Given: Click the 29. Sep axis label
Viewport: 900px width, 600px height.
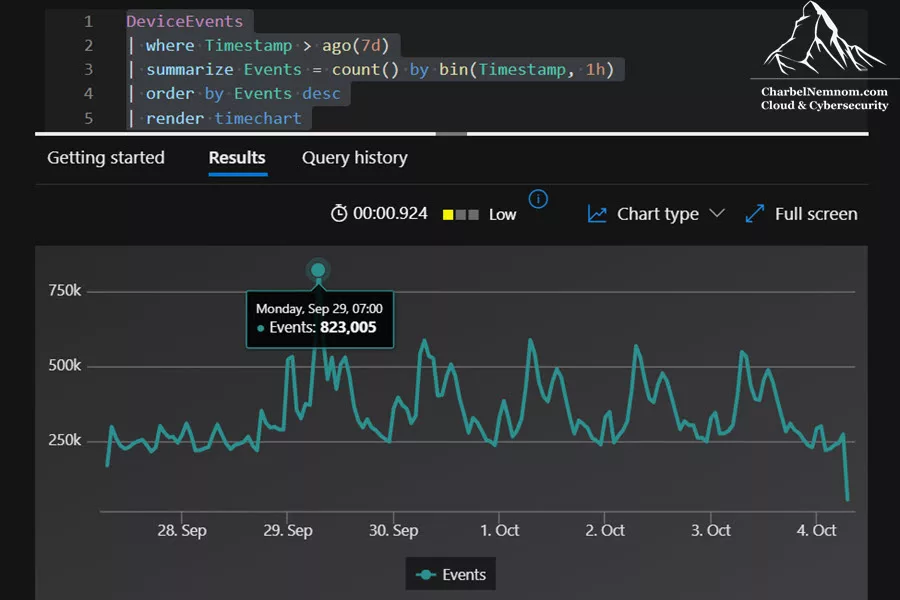Looking at the screenshot, I should [288, 530].
